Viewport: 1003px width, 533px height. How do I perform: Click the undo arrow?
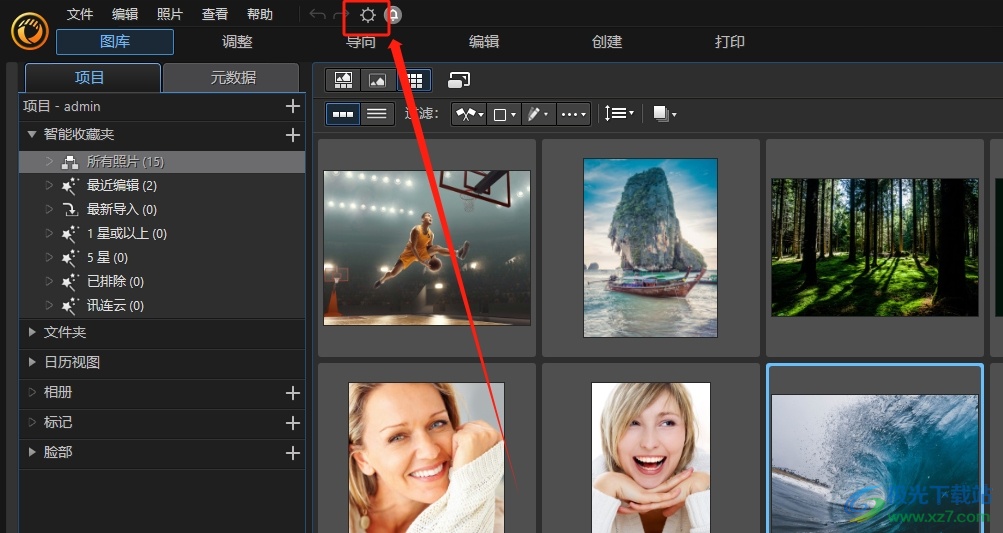(x=317, y=15)
